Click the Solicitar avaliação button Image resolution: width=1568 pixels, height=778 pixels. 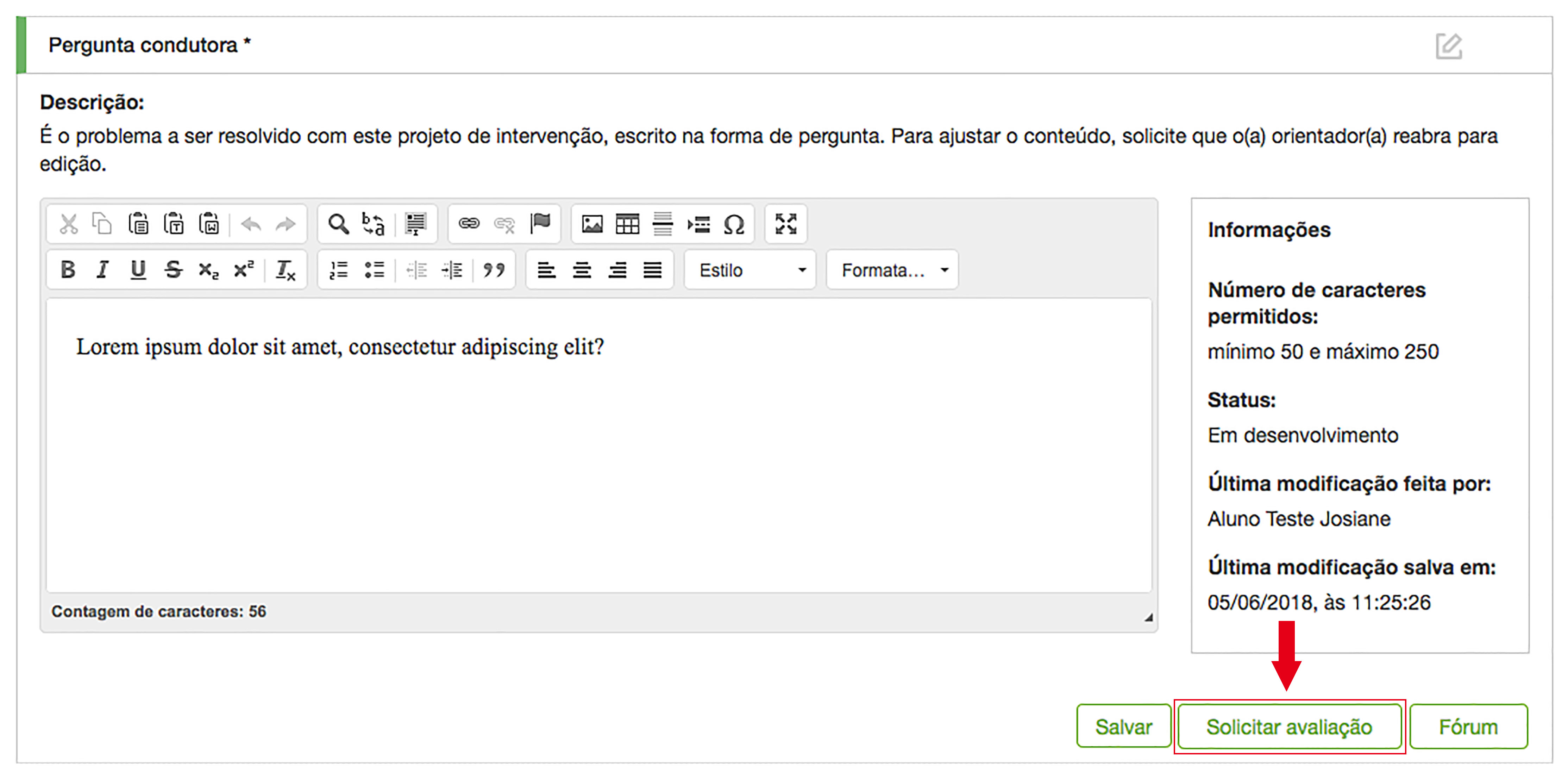[x=1288, y=726]
